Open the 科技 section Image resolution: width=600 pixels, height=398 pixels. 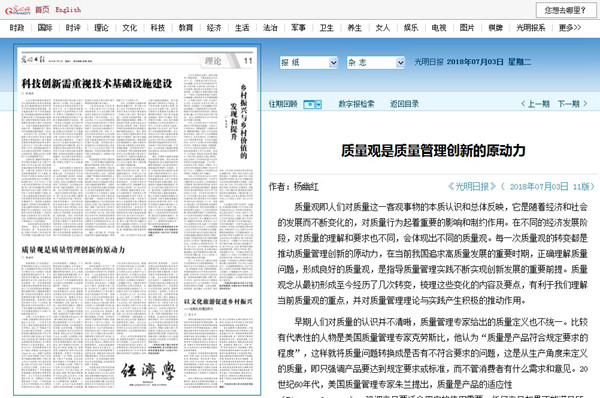pyautogui.click(x=158, y=28)
